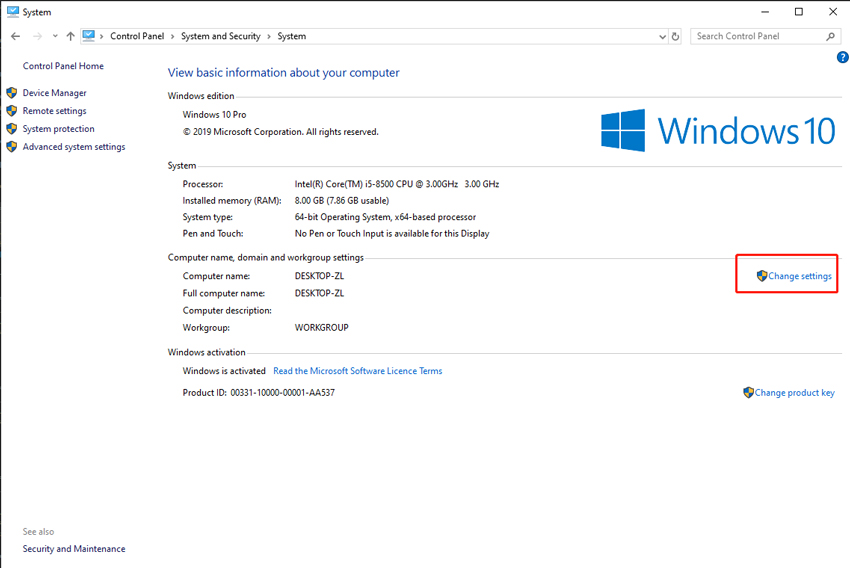
Task: Expand chevron after Control Panel breadcrumb
Action: click(172, 36)
